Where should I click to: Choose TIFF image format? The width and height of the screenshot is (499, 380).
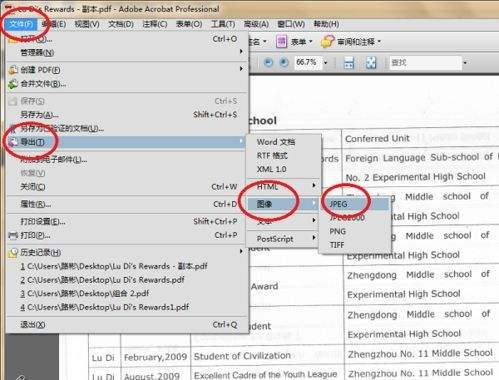[x=355, y=245]
